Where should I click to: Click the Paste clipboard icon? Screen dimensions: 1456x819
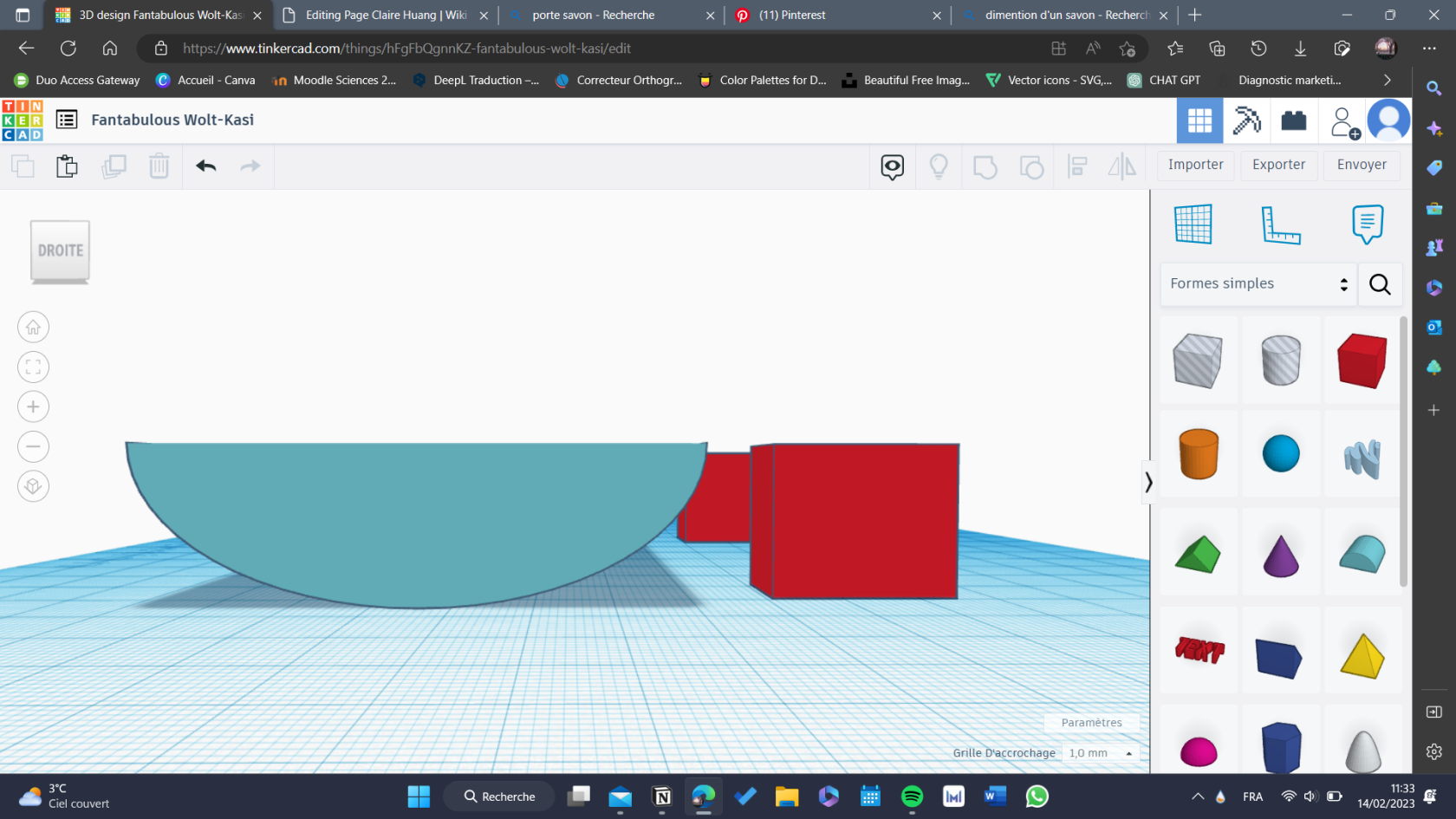[x=67, y=166]
